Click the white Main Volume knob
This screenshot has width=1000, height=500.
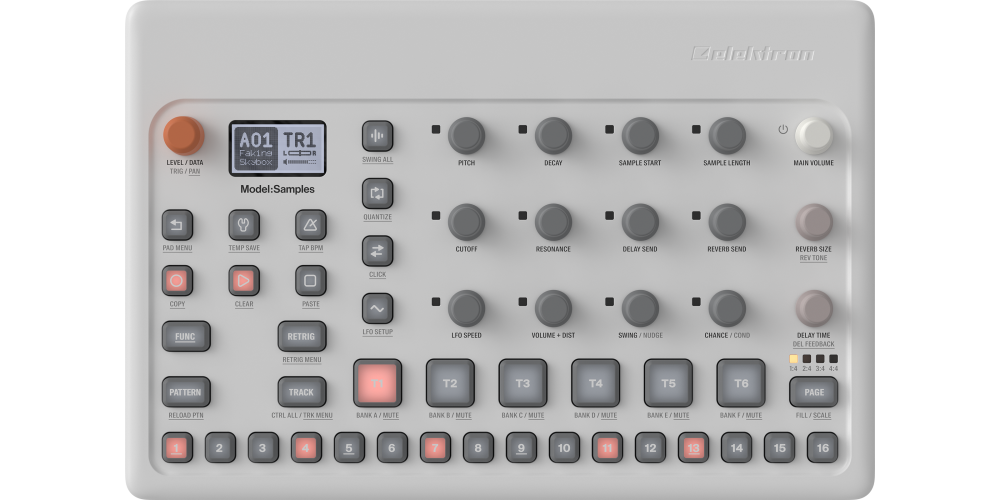(x=814, y=136)
